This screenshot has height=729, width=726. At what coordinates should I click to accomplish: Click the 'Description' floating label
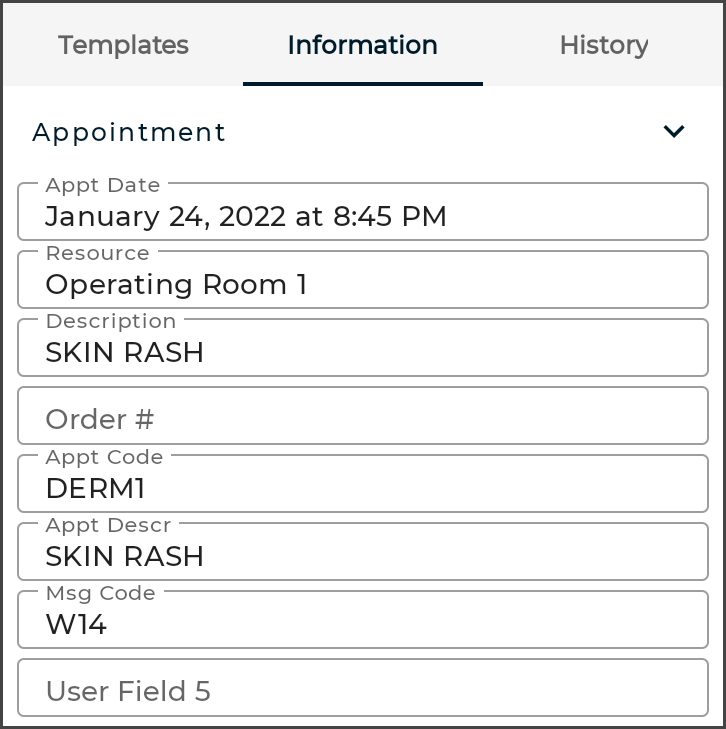pyautogui.click(x=111, y=321)
